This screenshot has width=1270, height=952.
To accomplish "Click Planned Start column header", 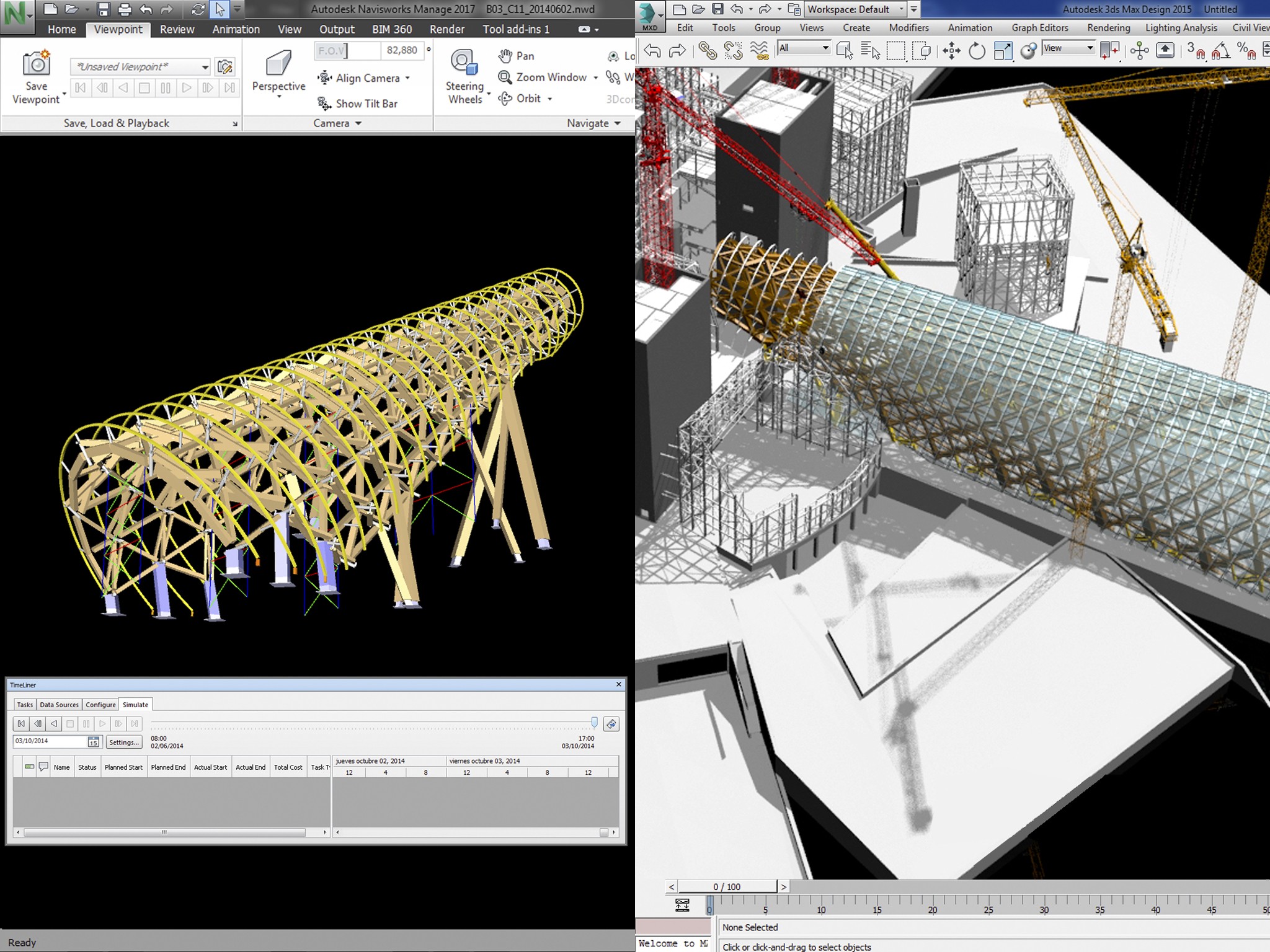I will (x=123, y=767).
